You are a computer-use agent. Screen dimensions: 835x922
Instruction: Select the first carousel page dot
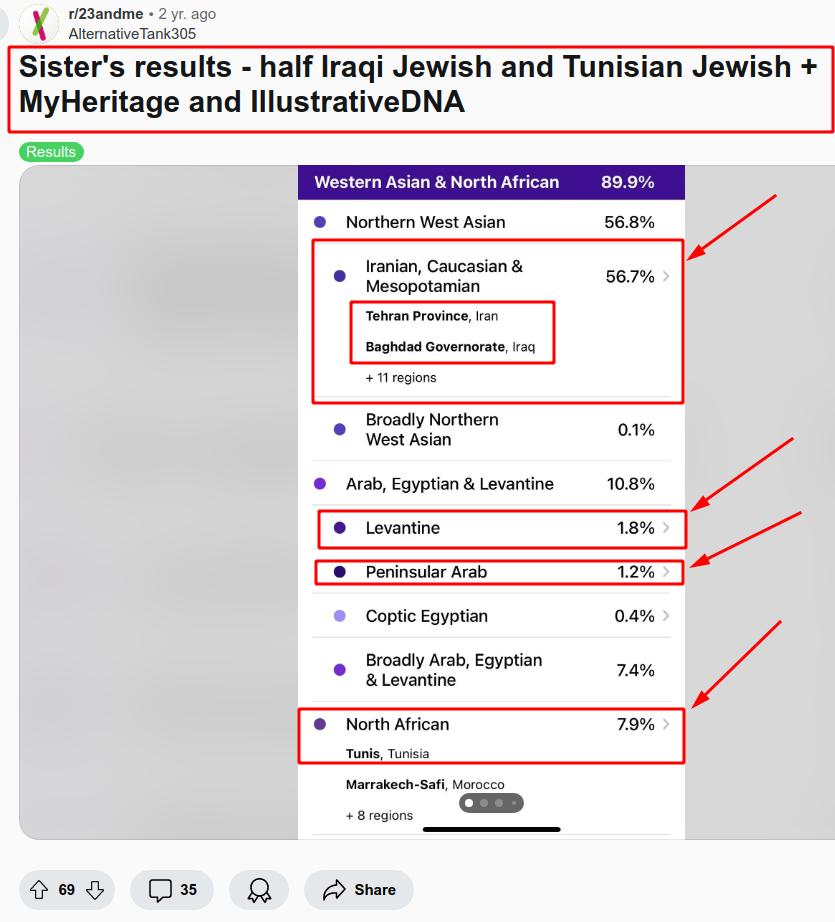click(469, 803)
